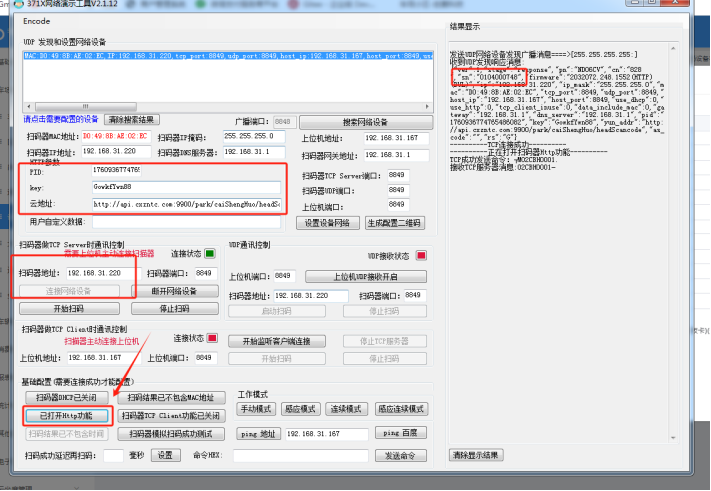Click 上位机UDP接收开启 button

click(x=365, y=277)
